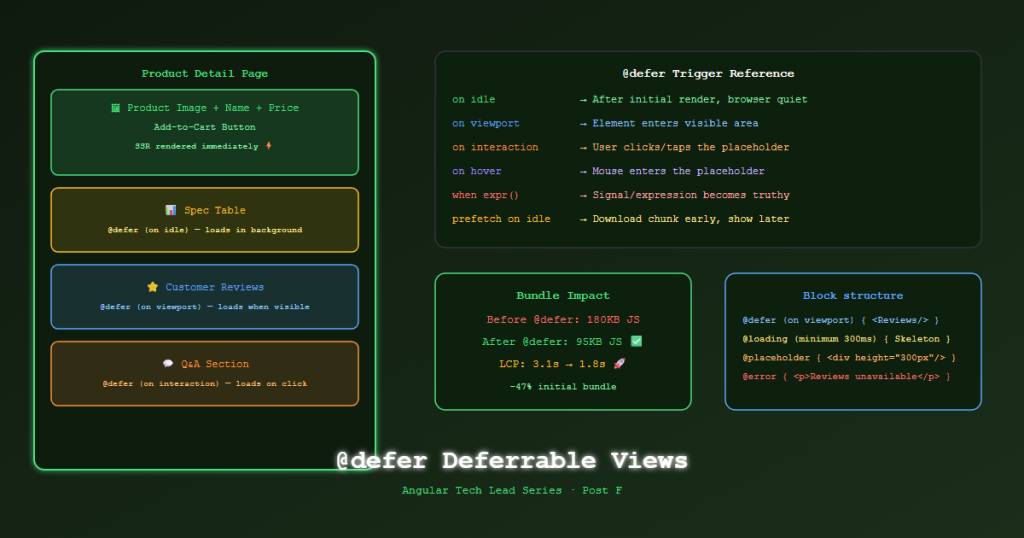Click the "@defer Trigger Reference" heading
The width and height of the screenshot is (1024, 538).
pos(708,74)
